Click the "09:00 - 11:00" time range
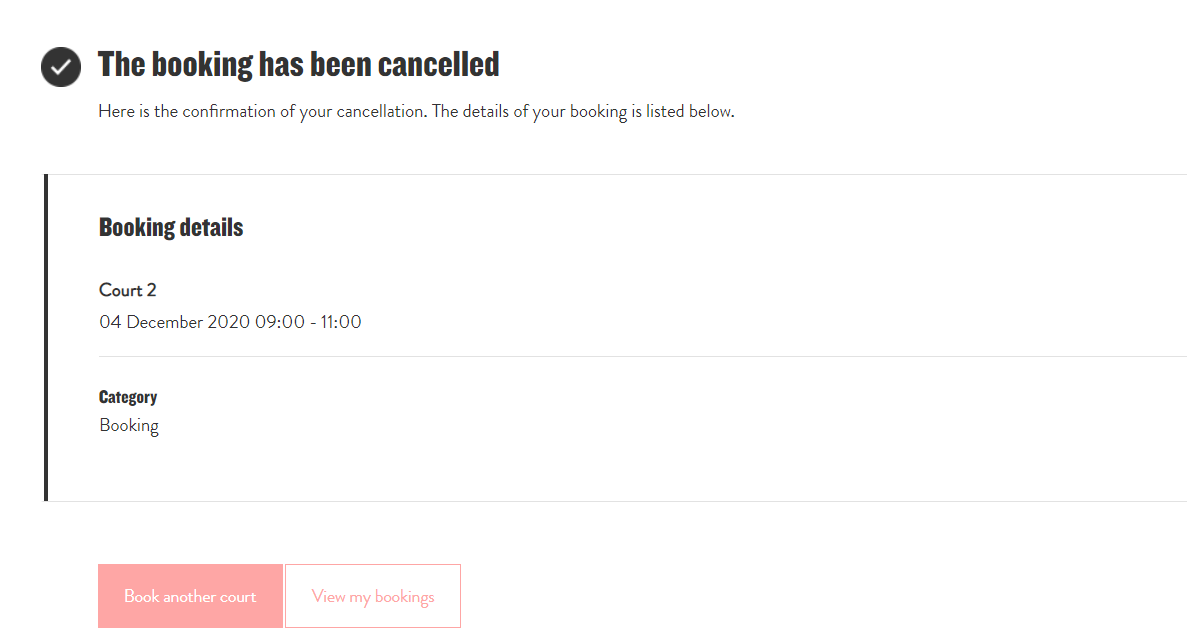This screenshot has height=640, width=1187. 308,322
